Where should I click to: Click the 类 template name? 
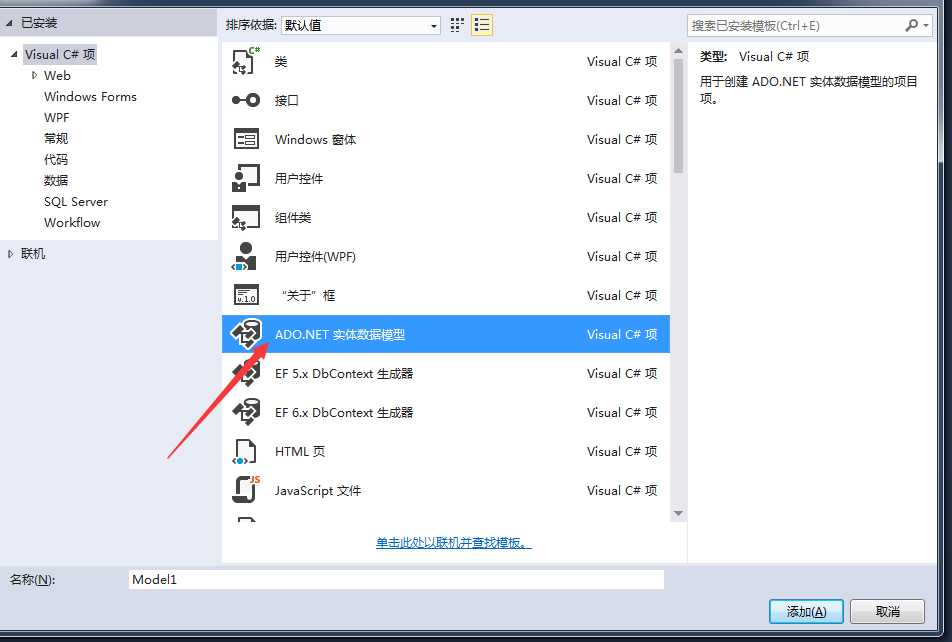click(x=280, y=61)
